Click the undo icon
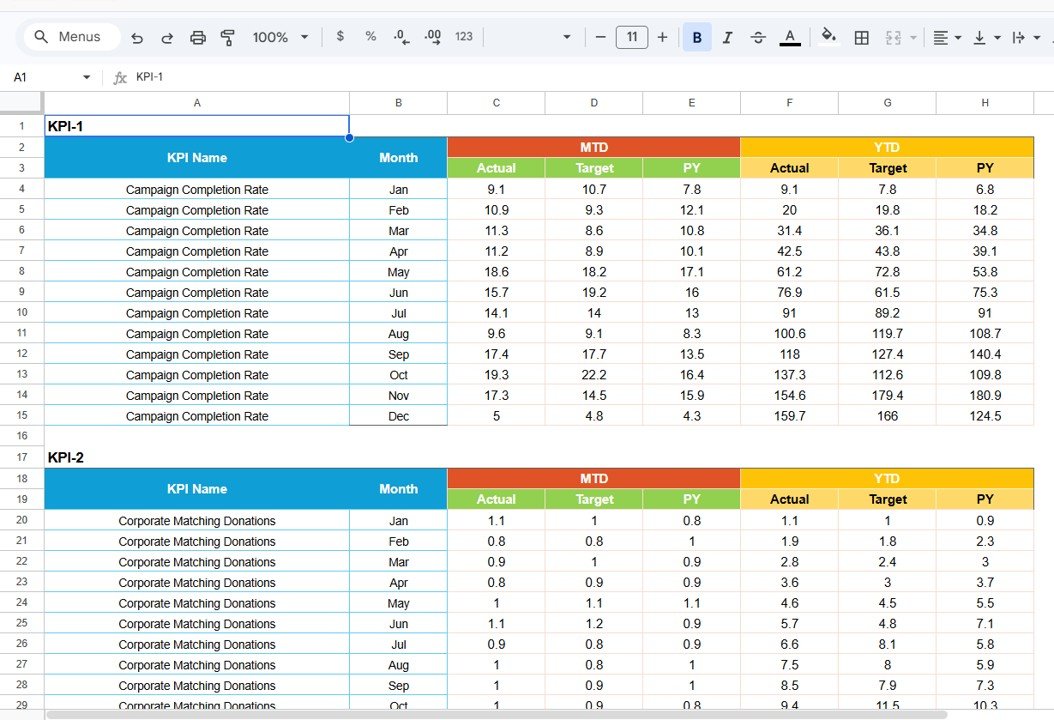The height and width of the screenshot is (720, 1054). pos(137,37)
